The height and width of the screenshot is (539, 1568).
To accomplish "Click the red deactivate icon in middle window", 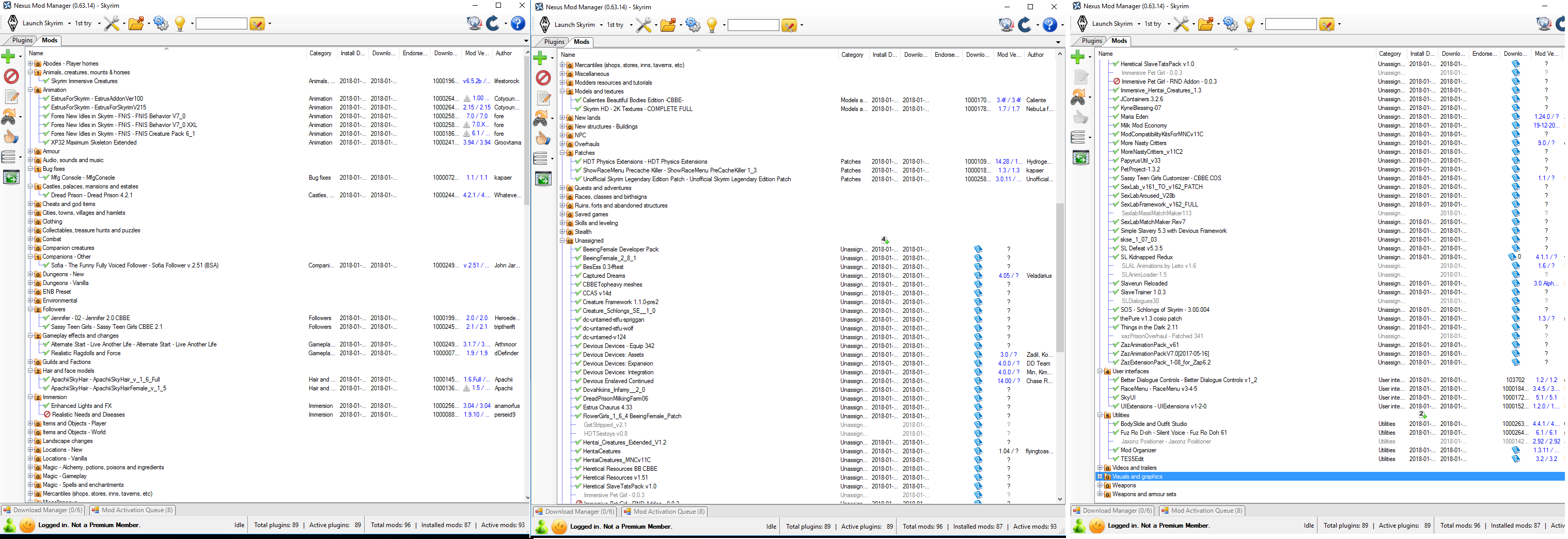I will click(543, 78).
